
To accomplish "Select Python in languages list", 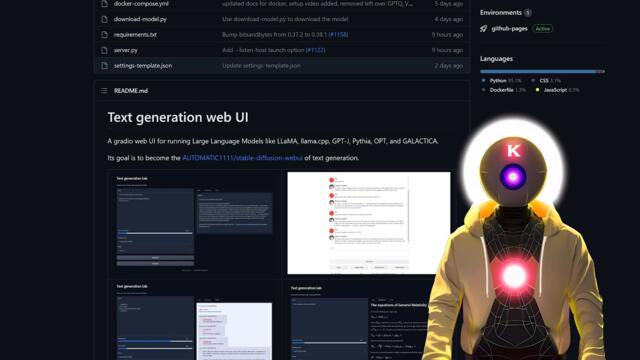I will point(498,81).
